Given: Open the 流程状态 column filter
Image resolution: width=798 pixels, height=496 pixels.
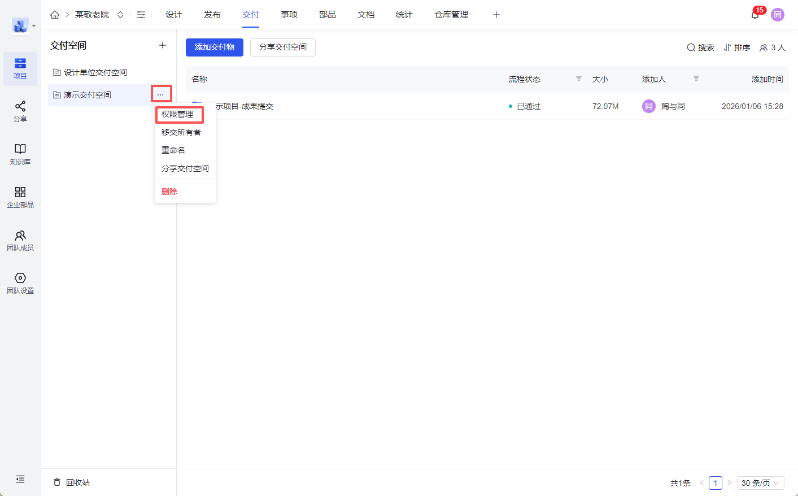Looking at the screenshot, I should (x=578, y=78).
